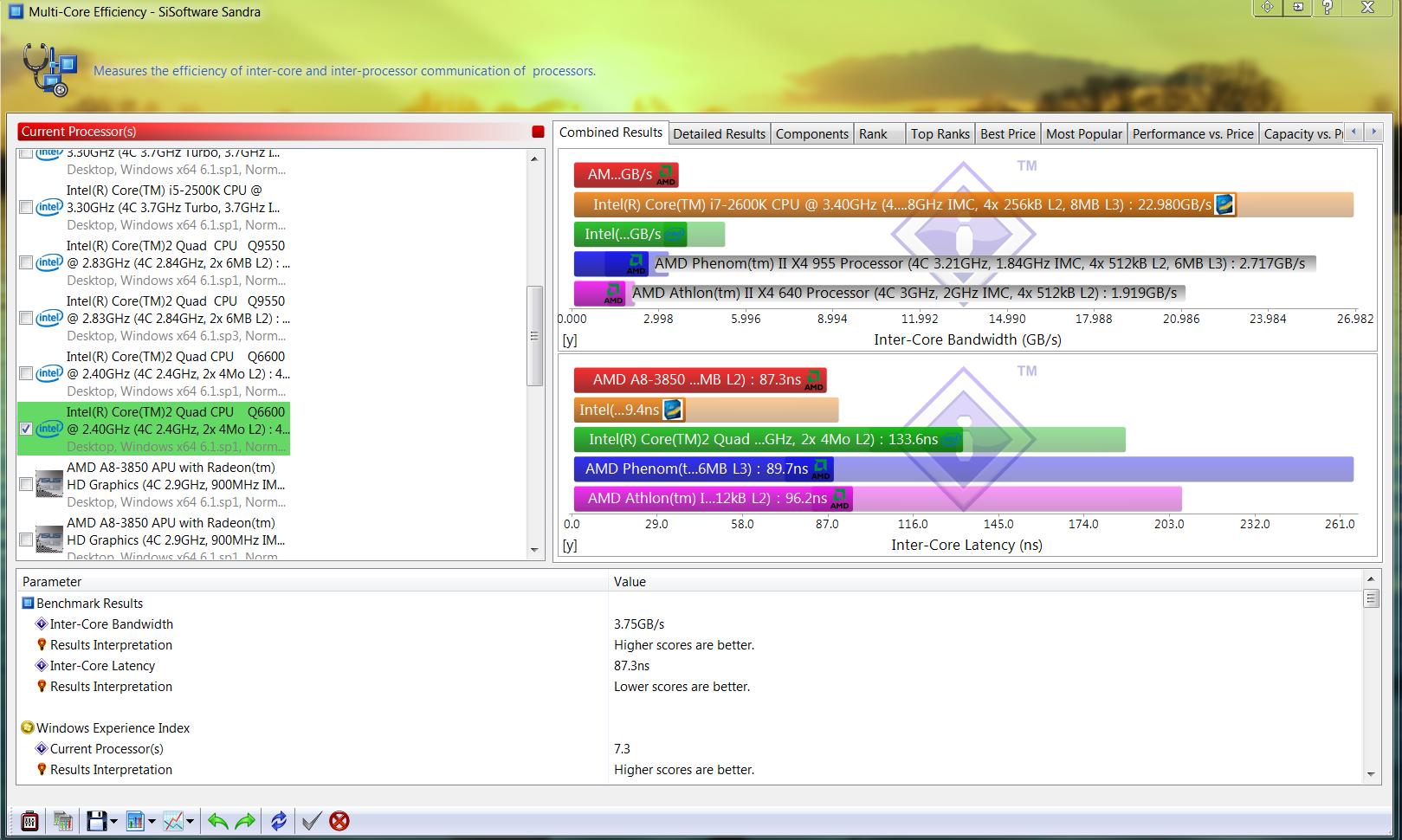Click the red cancel cross icon
This screenshot has height=840, width=1402.
click(x=339, y=821)
